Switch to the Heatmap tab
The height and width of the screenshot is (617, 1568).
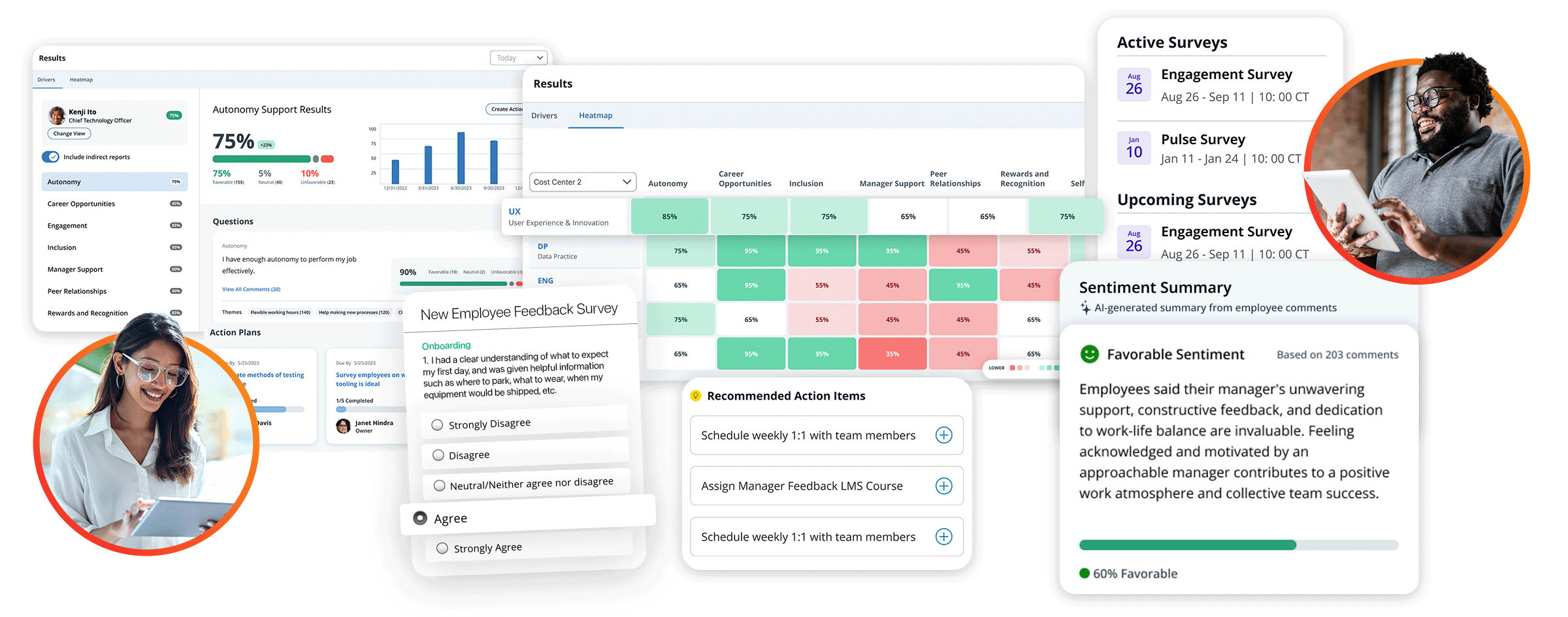(x=595, y=116)
